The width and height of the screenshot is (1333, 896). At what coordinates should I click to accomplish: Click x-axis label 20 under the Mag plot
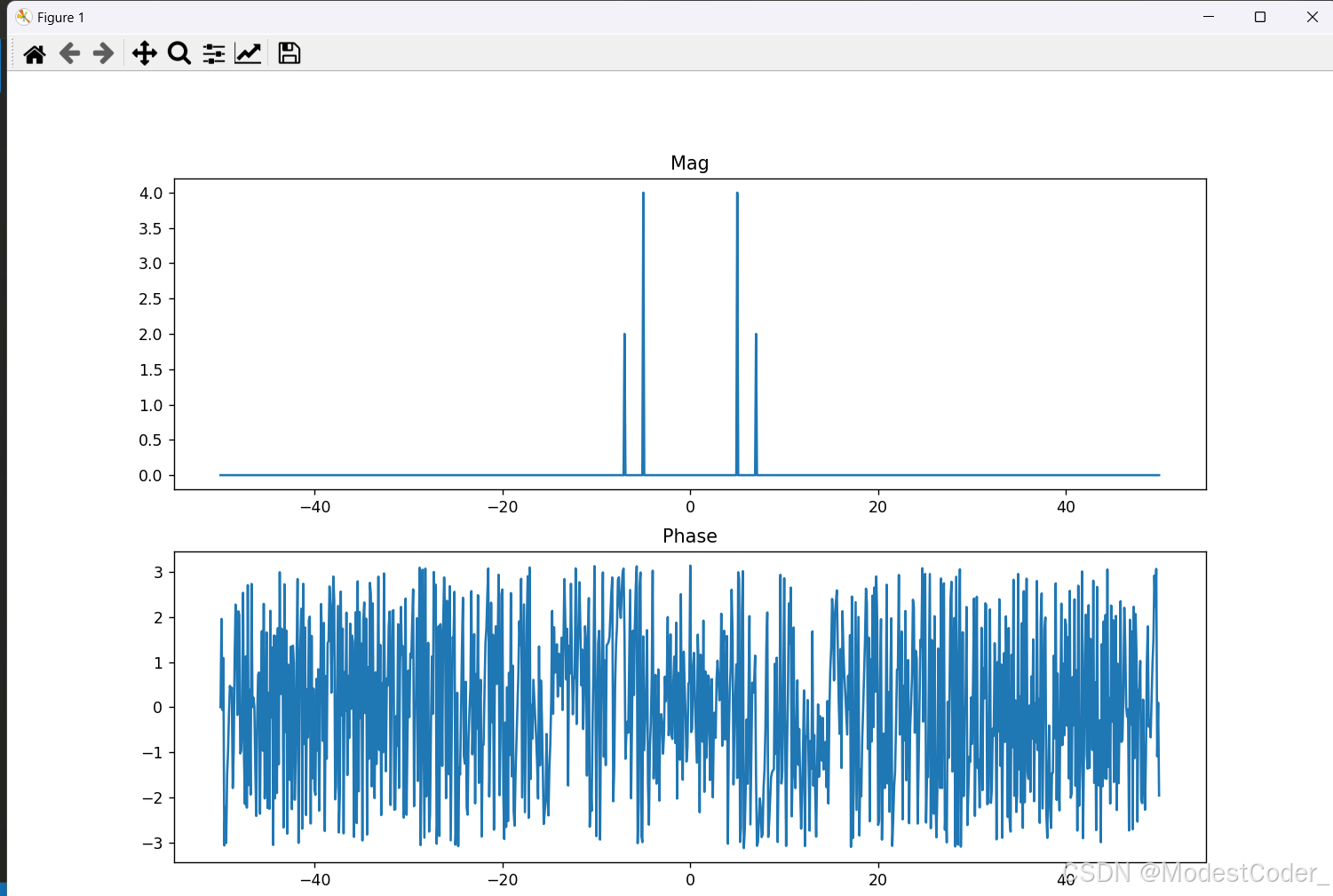877,507
